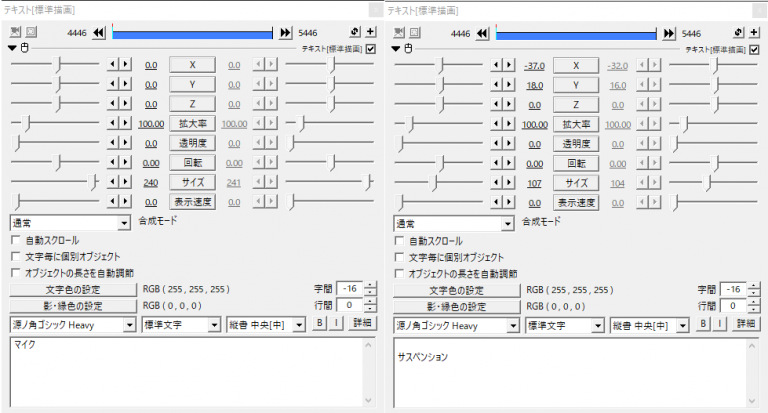Click the 文字色の設定 button in the left dialog
The image size is (768, 413).
[73, 289]
